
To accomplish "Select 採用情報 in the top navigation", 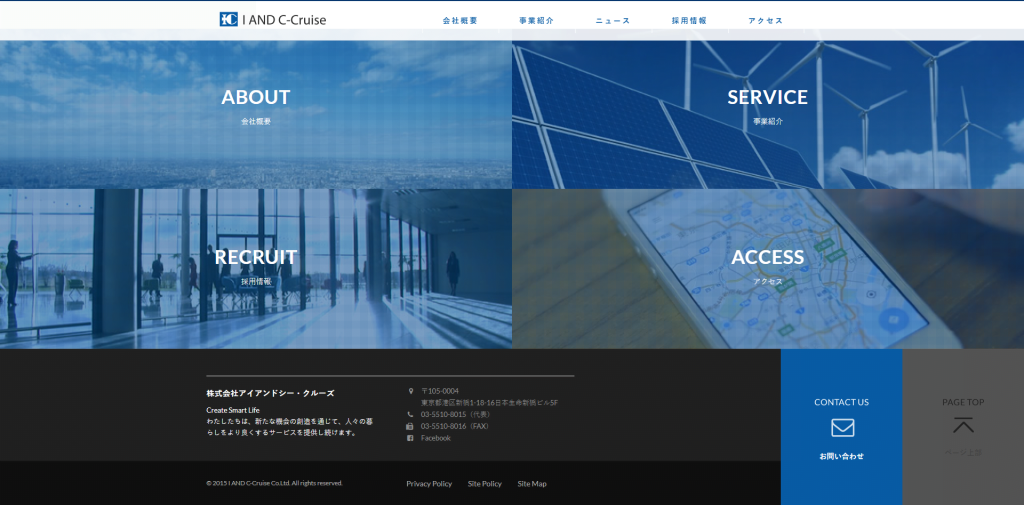I will click(689, 20).
